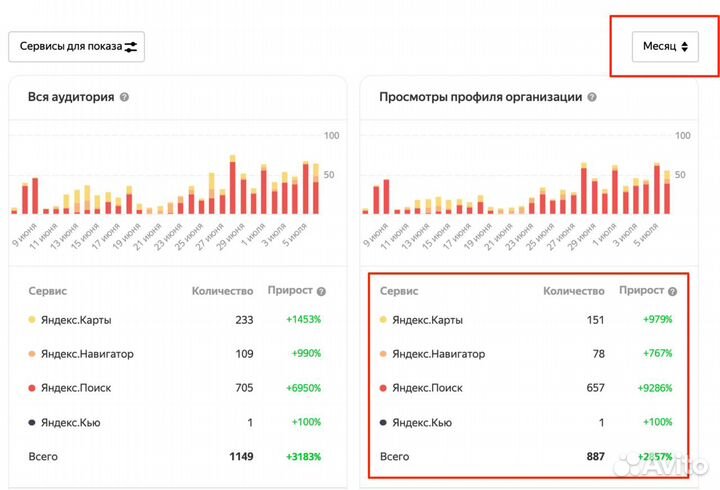The image size is (720, 490).
Task: Click the help icon beside Просмотры профиля организации
Action: [x=592, y=97]
